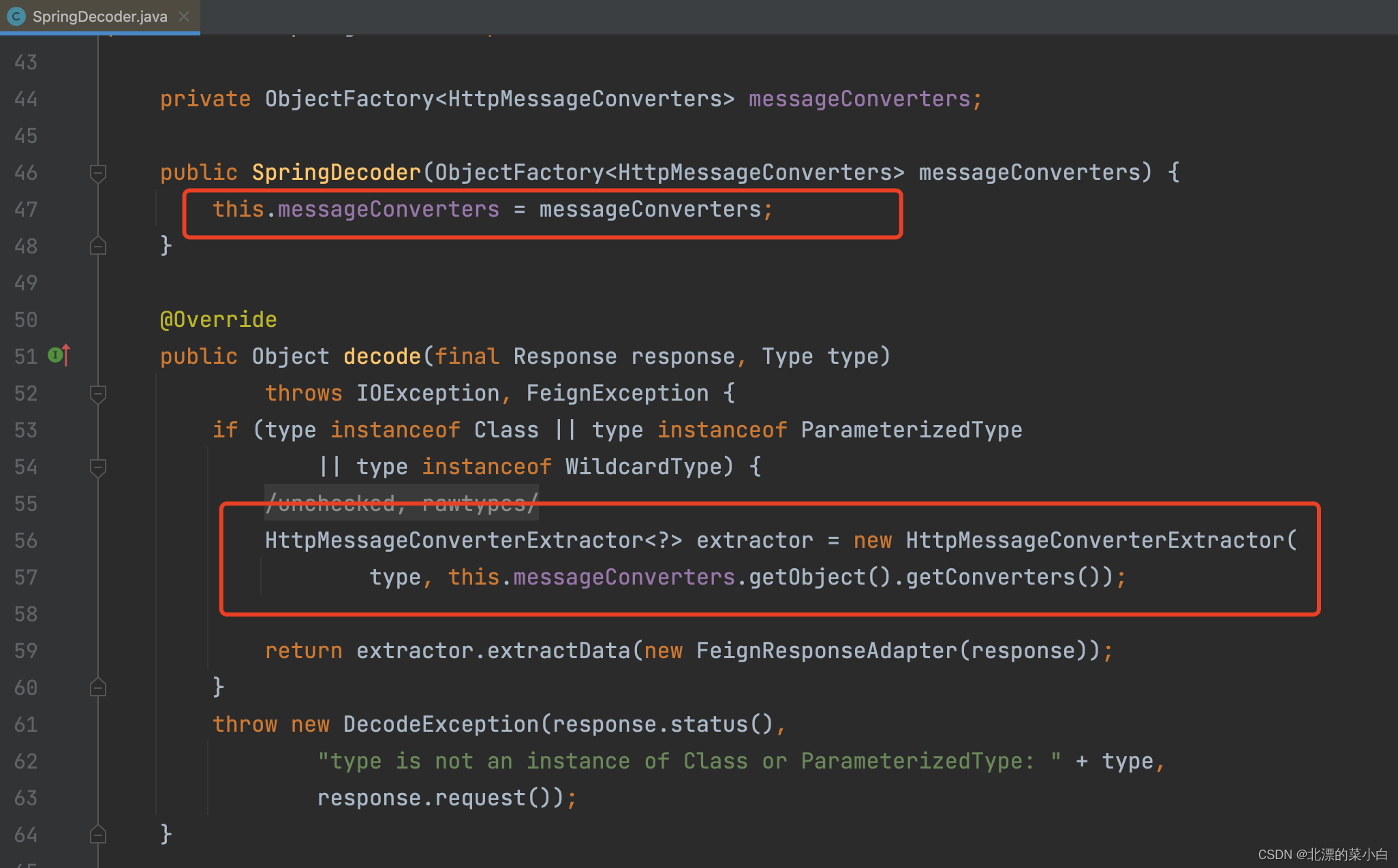Collapse the SpringDecoder constructor at line 46
1398x868 pixels.
[x=98, y=172]
